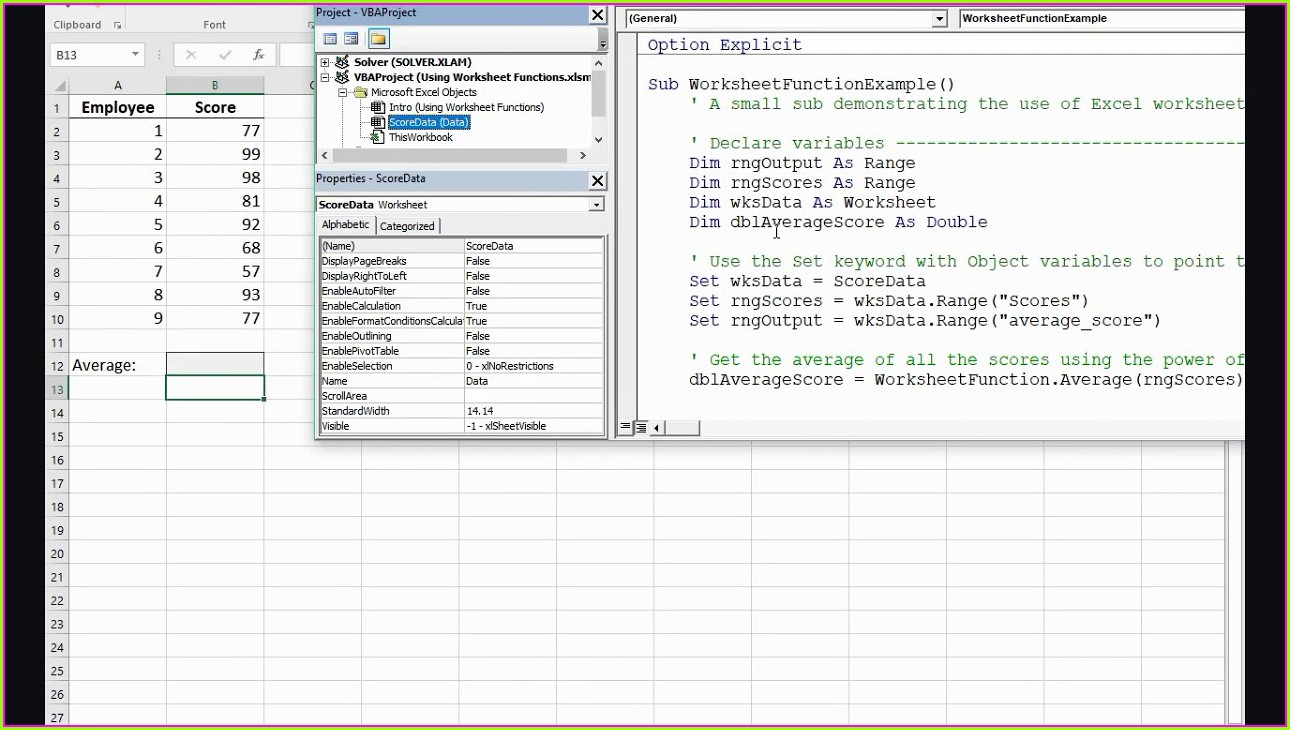This screenshot has height=730, width=1290.
Task: Select the Alphabetic tab in Properties
Action: pos(345,225)
